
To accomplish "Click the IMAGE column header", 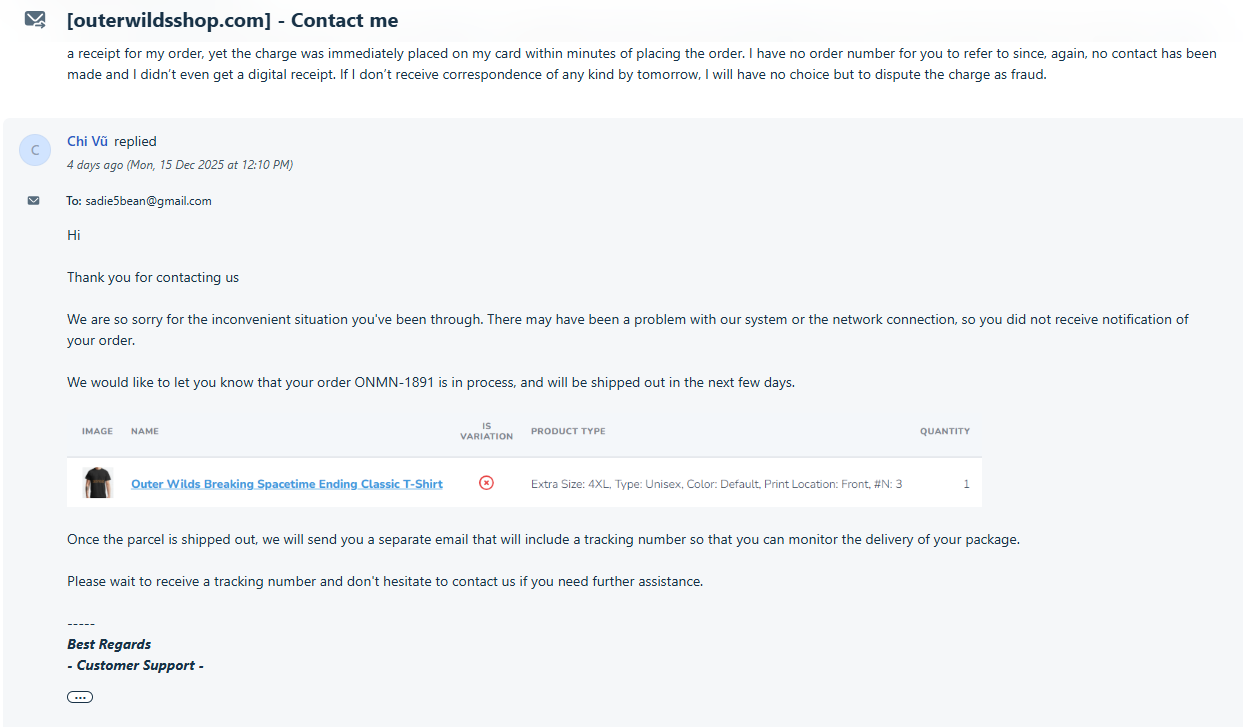I will (x=97, y=431).
